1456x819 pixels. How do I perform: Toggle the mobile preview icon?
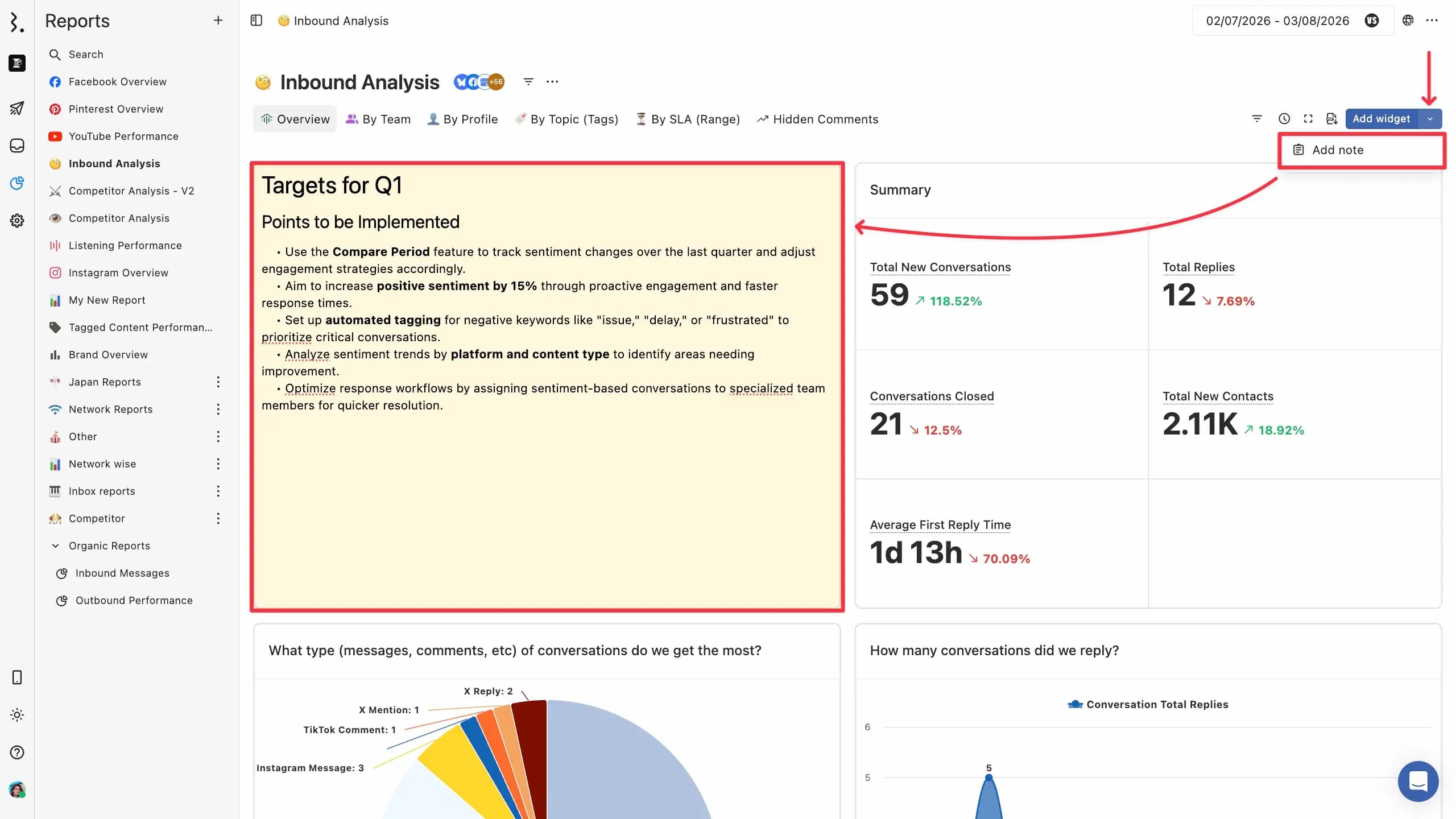pyautogui.click(x=16, y=677)
